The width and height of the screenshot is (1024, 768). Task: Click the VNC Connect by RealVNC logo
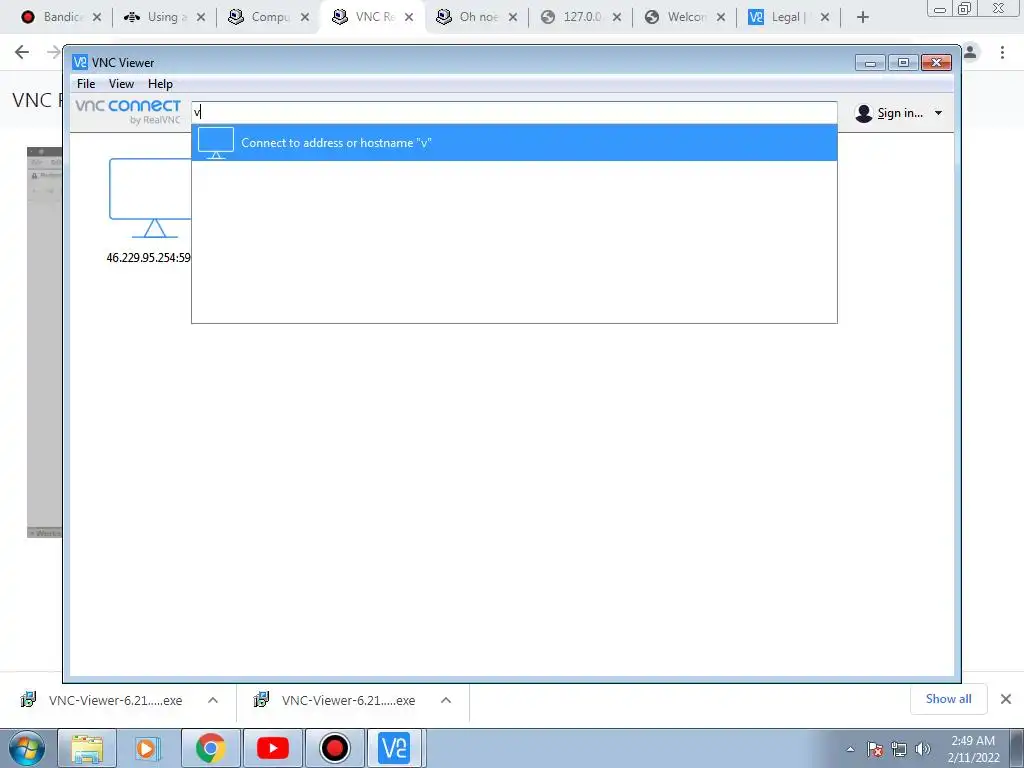tap(128, 111)
